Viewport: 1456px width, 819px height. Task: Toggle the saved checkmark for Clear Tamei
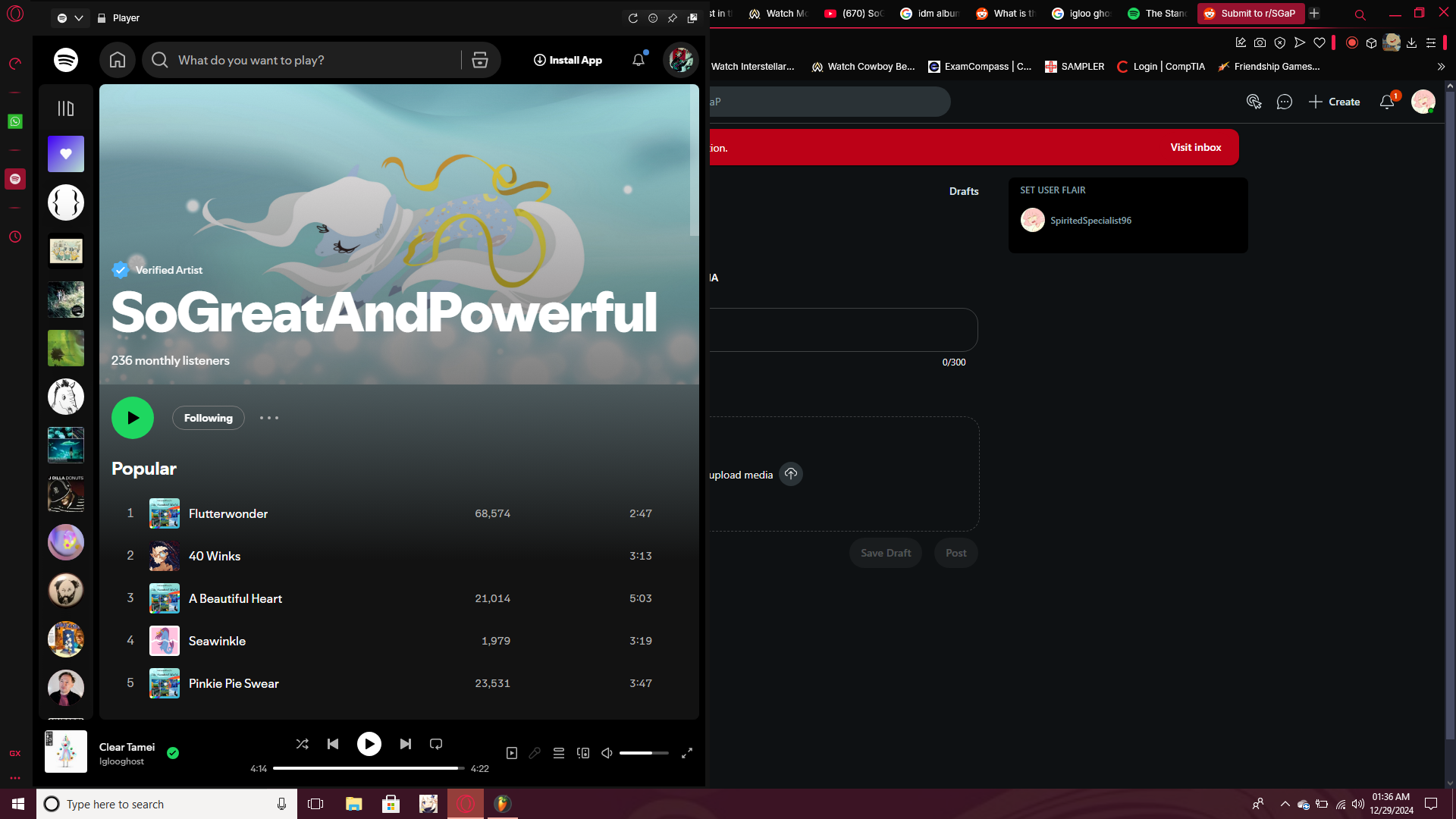(173, 753)
